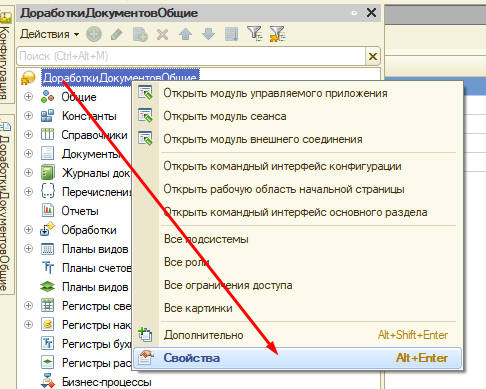The width and height of the screenshot is (486, 389).
Task: Click the yellow configuration root icon
Action: (x=28, y=78)
